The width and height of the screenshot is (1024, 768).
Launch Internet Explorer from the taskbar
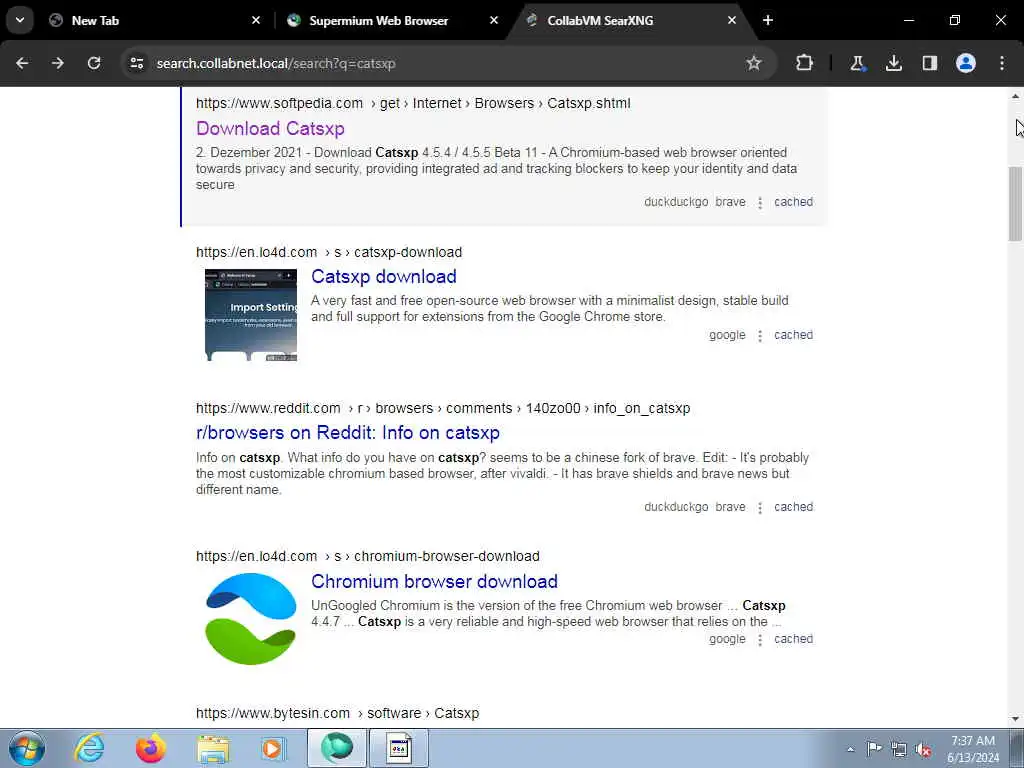pyautogui.click(x=89, y=748)
